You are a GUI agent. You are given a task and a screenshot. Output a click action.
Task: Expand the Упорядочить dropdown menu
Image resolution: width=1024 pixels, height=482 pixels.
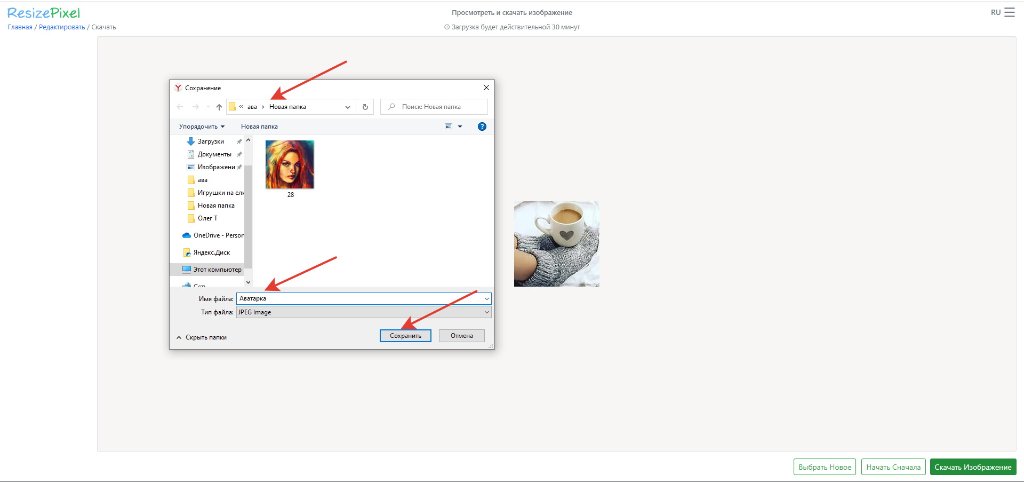tap(201, 127)
